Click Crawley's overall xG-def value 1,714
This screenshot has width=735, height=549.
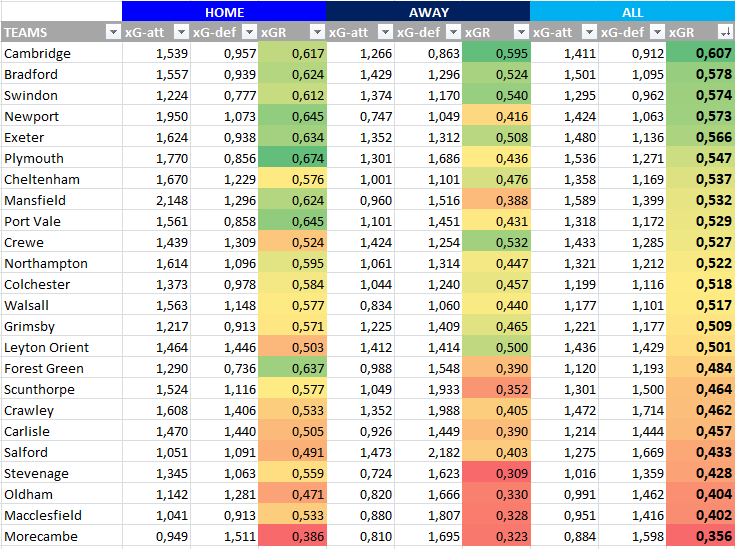click(632, 410)
